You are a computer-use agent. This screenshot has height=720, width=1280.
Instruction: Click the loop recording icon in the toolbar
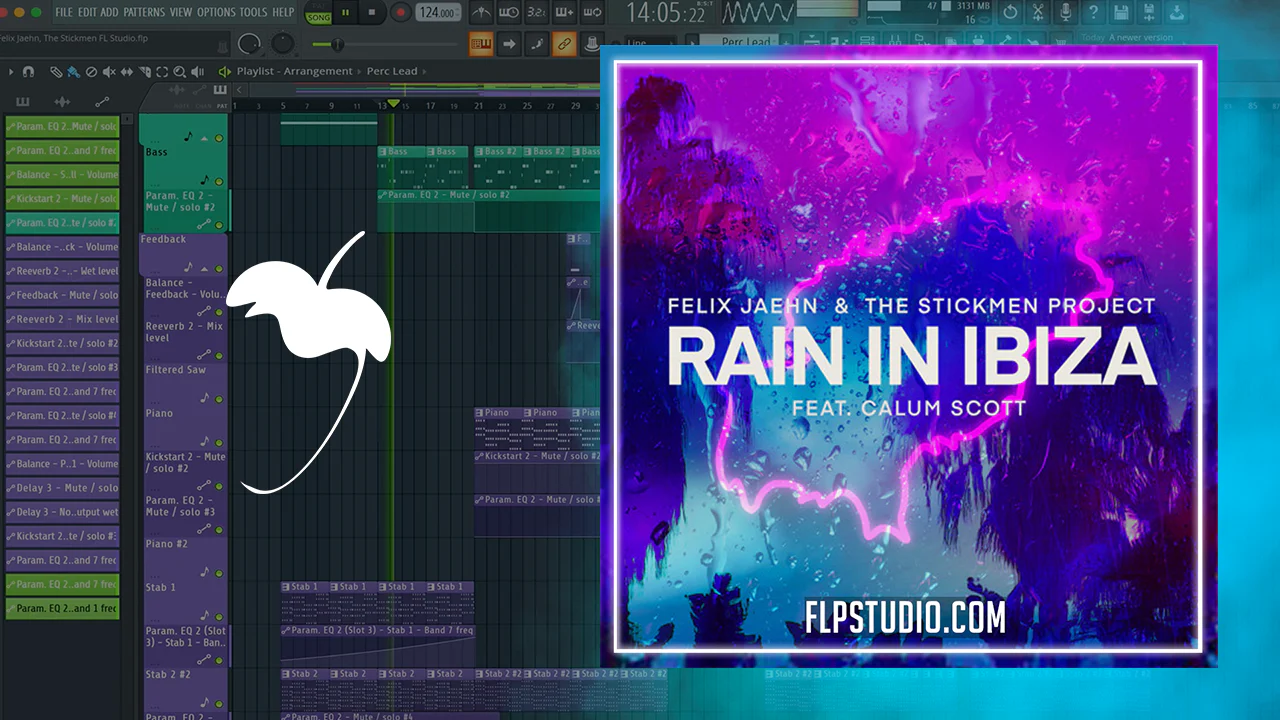[x=590, y=13]
